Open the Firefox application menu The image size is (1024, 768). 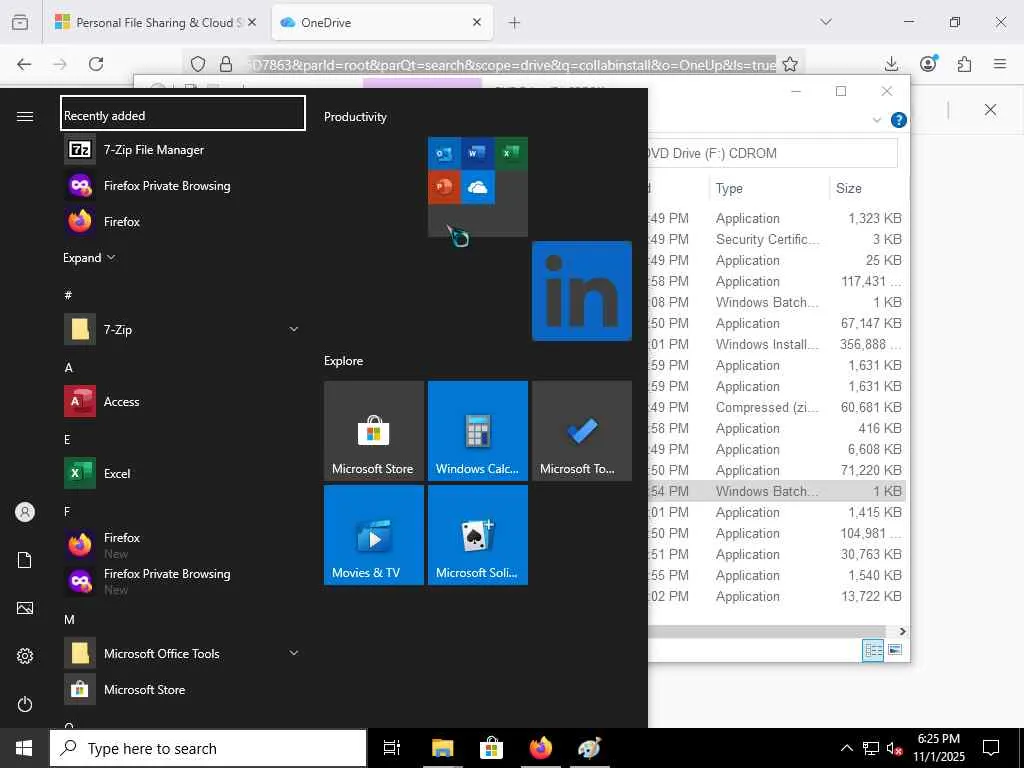coord(1000,64)
